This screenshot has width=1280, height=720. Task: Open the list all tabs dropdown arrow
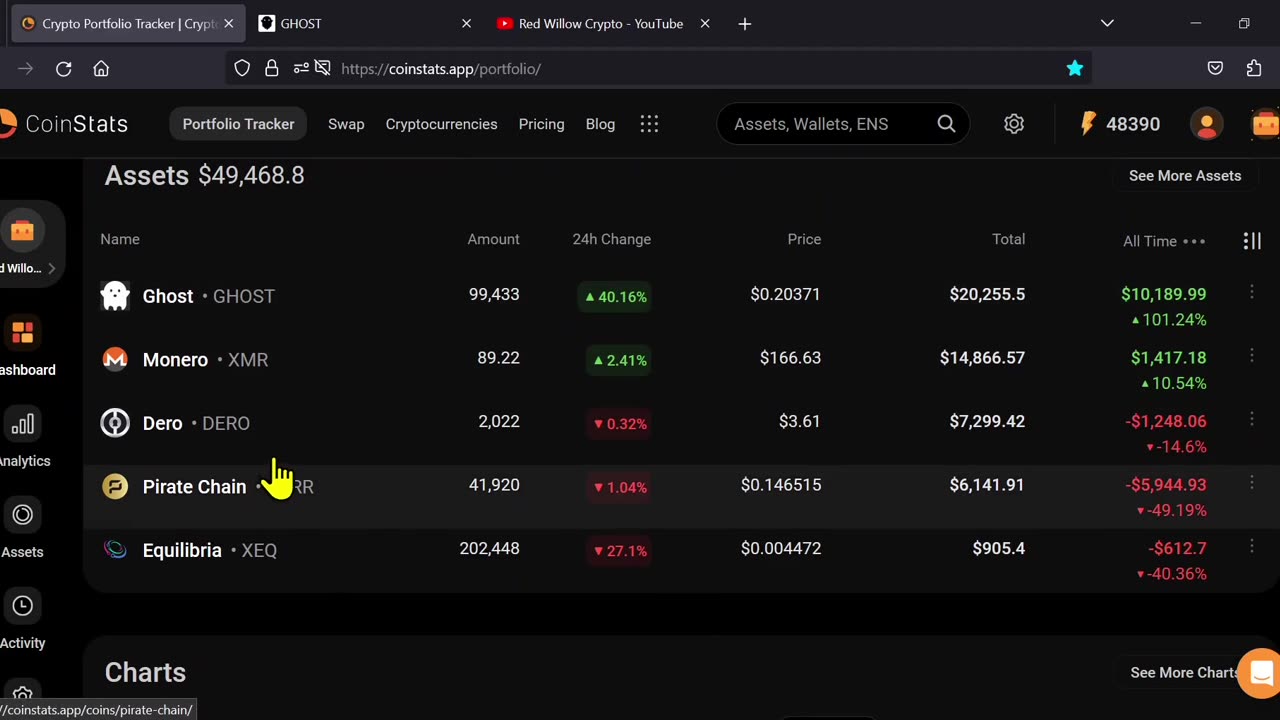[1107, 23]
